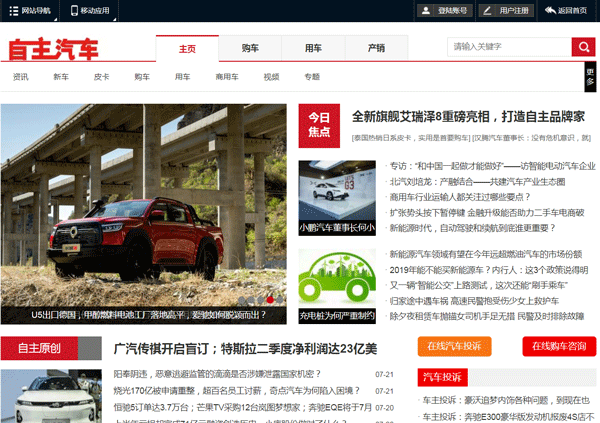This screenshot has height=423, width=600.
Task: Open 资讯 in the sub navigation
Action: [20, 77]
